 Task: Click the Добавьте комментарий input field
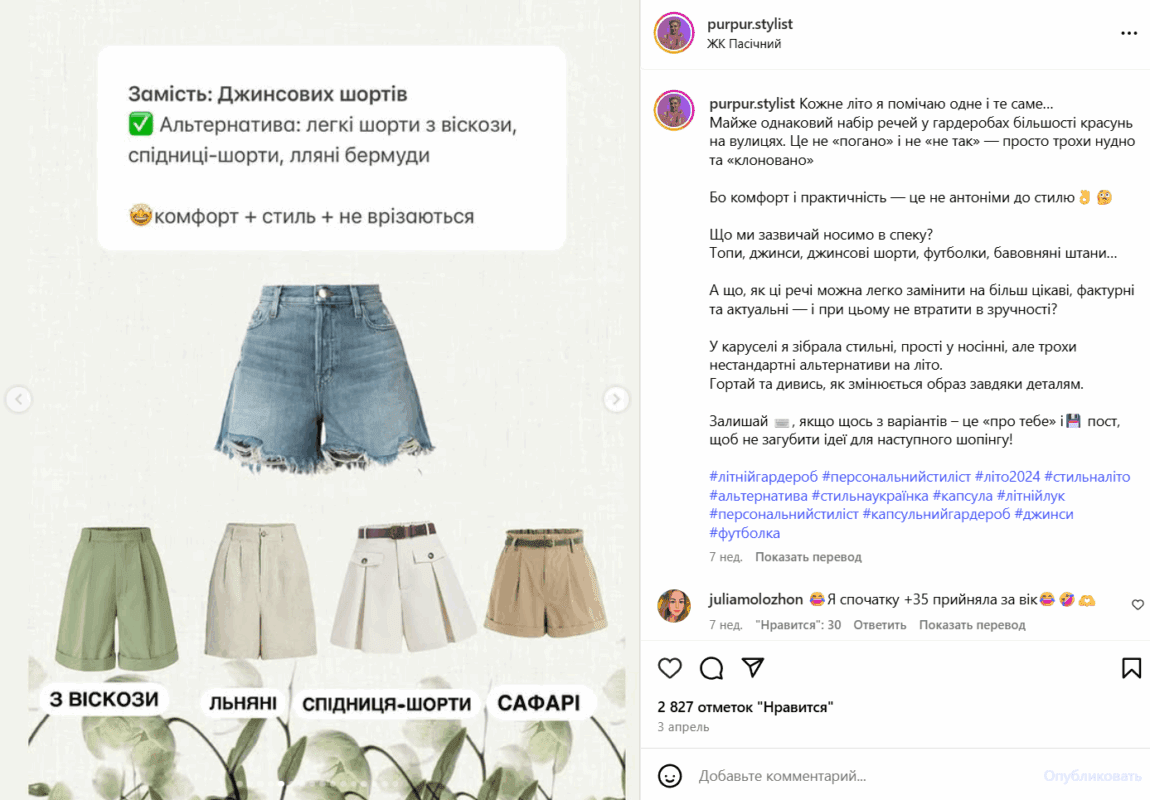(865, 776)
